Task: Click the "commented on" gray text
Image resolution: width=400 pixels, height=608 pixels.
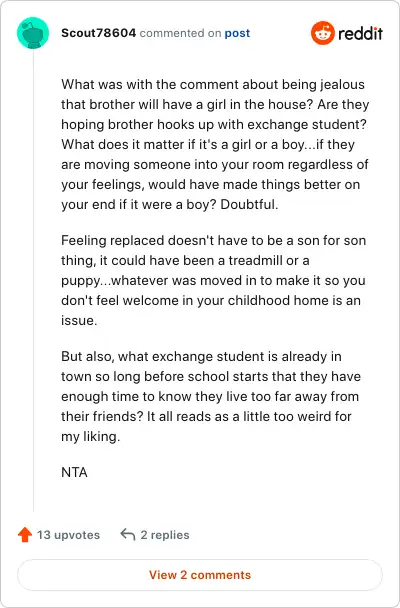Action: (180, 33)
